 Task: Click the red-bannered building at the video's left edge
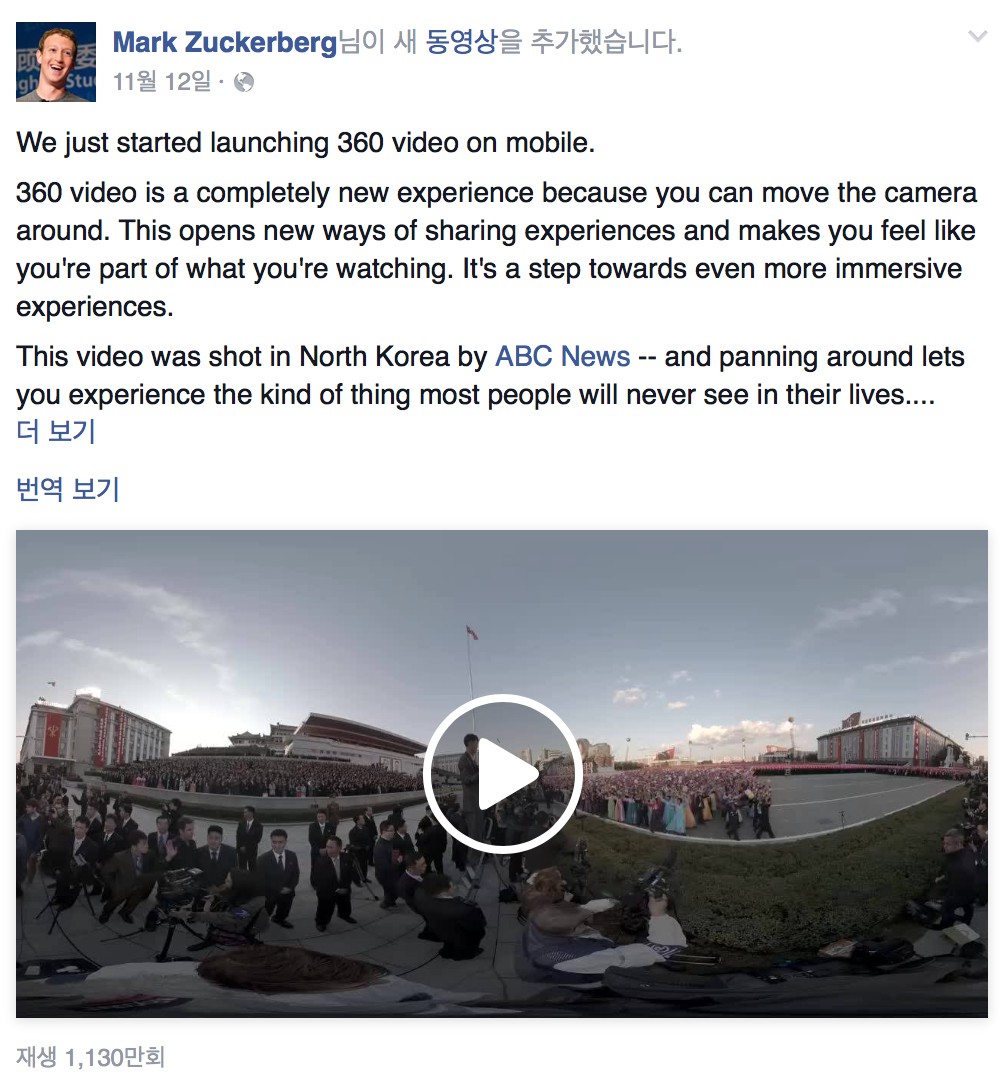[94, 730]
